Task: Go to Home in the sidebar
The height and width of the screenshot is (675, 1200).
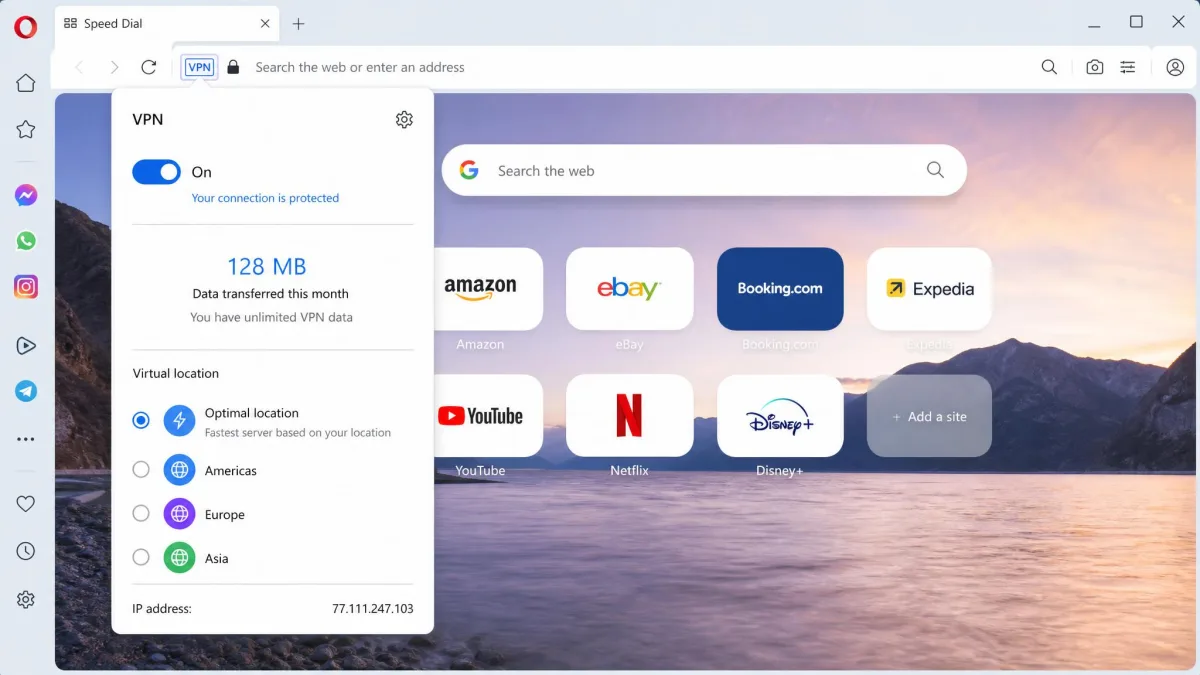Action: [x=26, y=83]
